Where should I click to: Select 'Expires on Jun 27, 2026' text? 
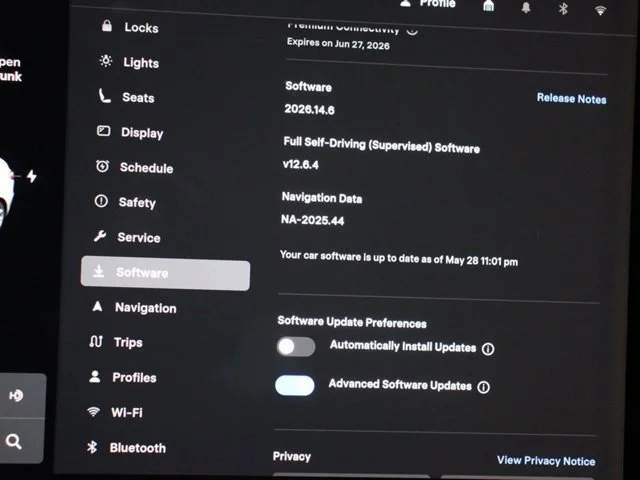pos(338,43)
